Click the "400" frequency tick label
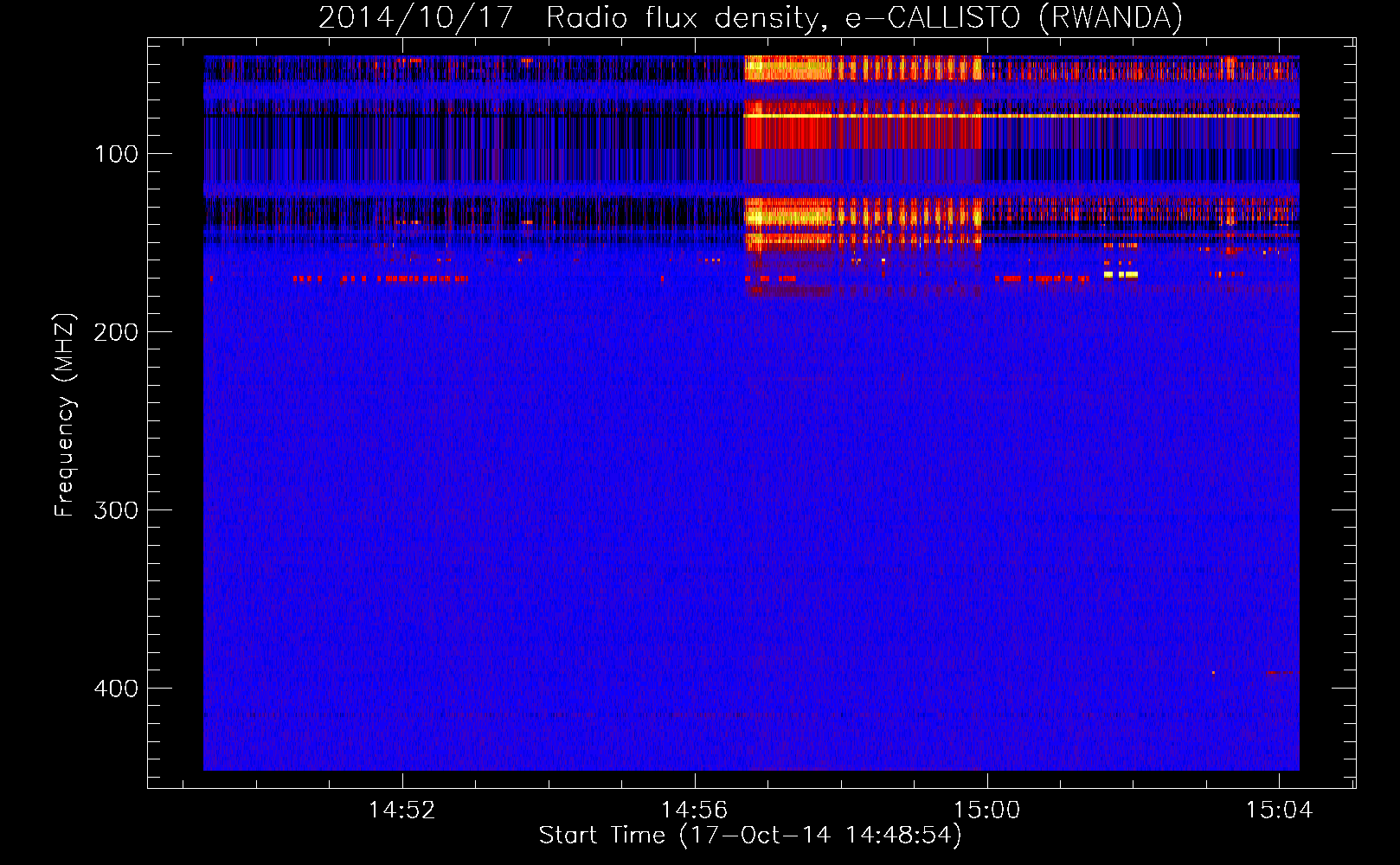 116,689
